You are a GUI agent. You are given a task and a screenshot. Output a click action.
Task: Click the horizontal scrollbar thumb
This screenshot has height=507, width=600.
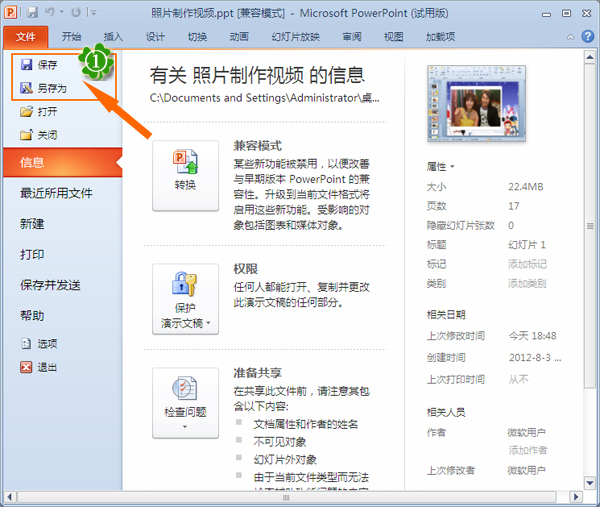pos(286,497)
